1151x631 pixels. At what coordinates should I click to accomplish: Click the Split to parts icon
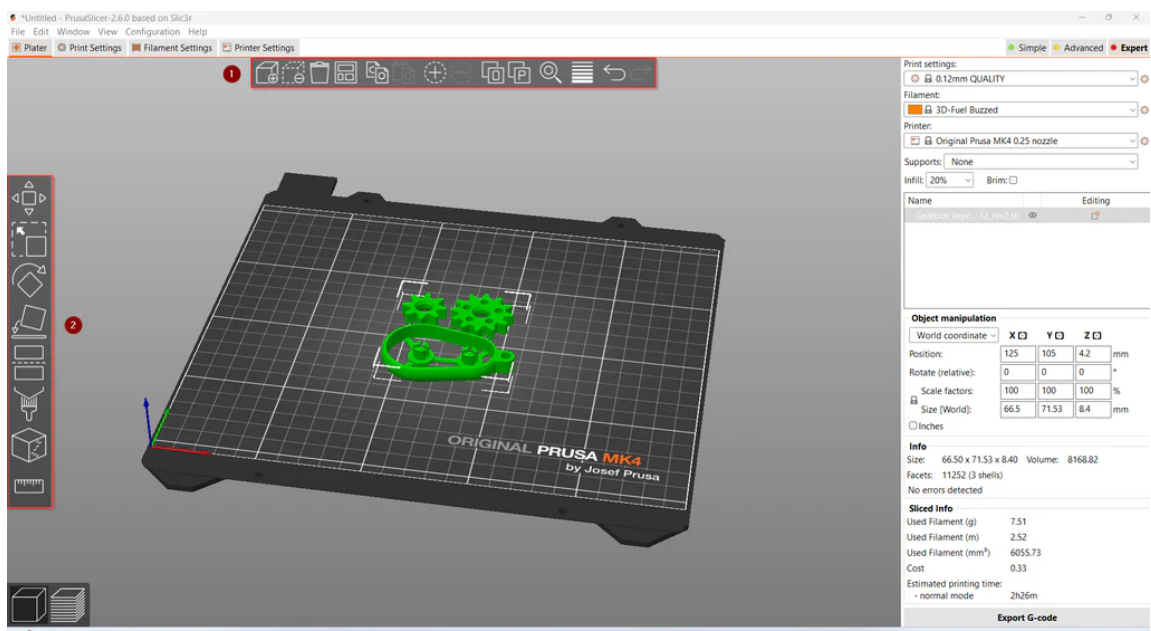(x=519, y=73)
